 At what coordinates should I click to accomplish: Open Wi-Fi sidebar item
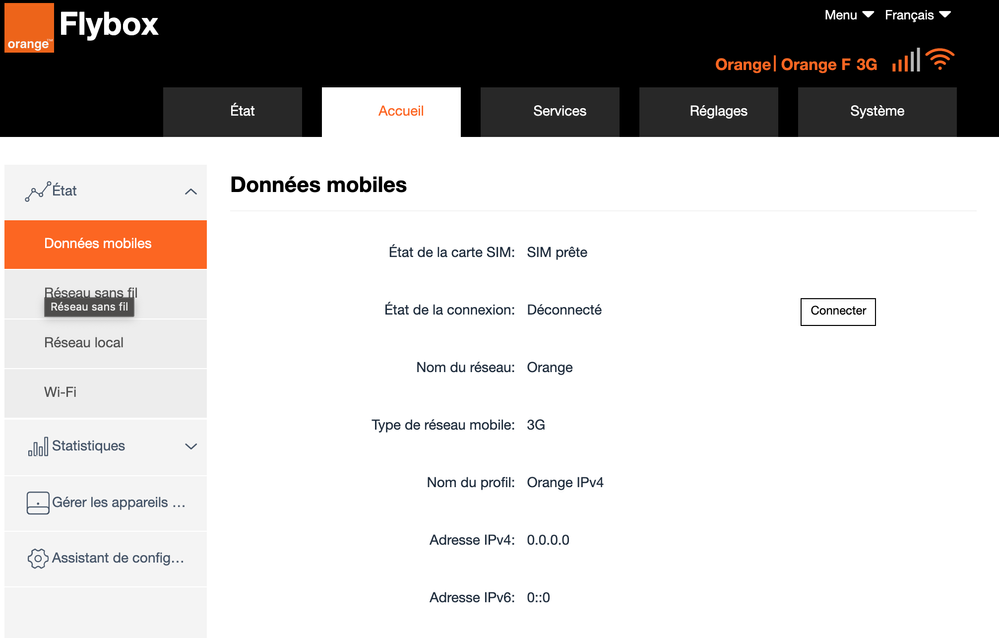106,393
